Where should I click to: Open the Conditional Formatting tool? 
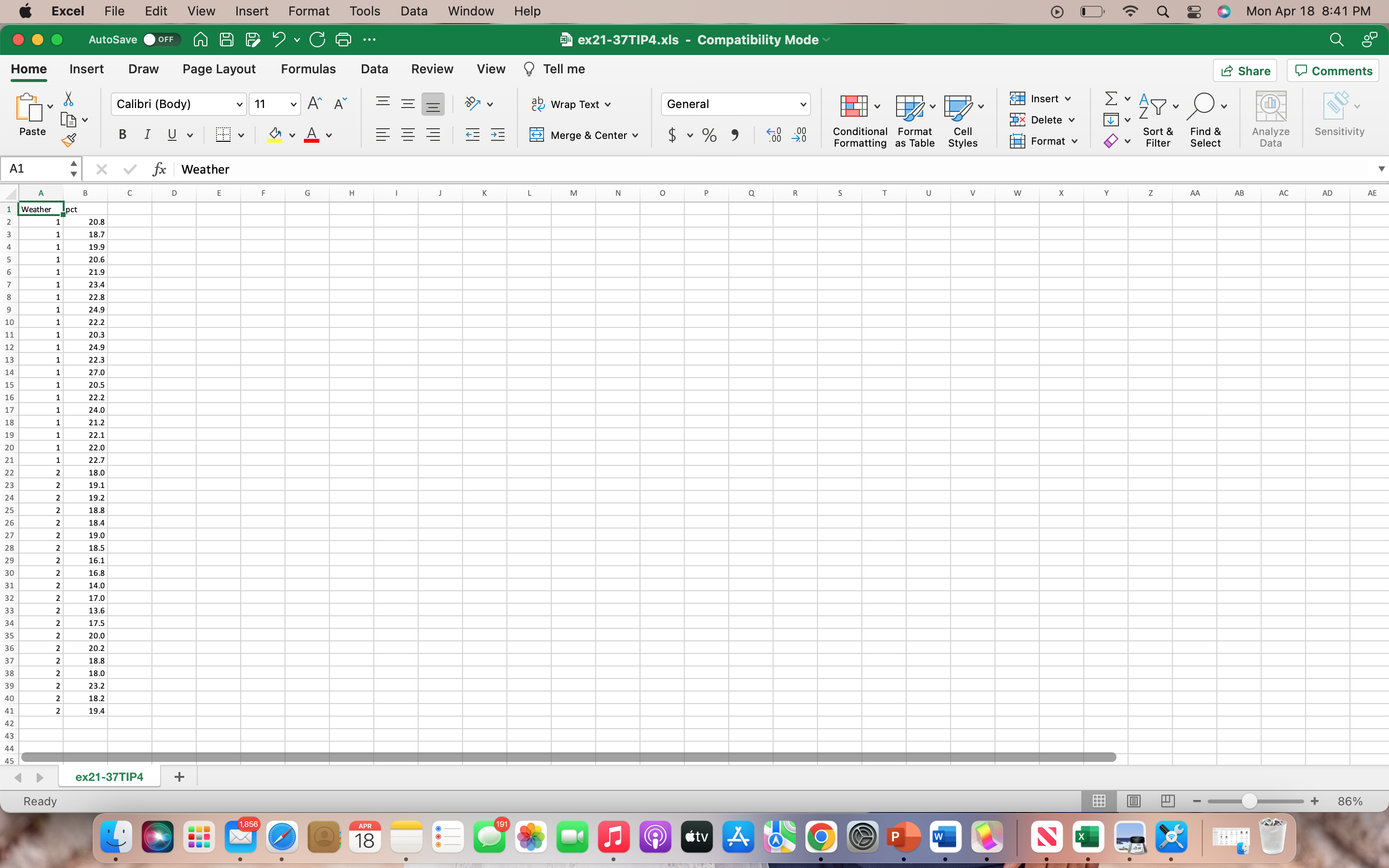point(858,118)
